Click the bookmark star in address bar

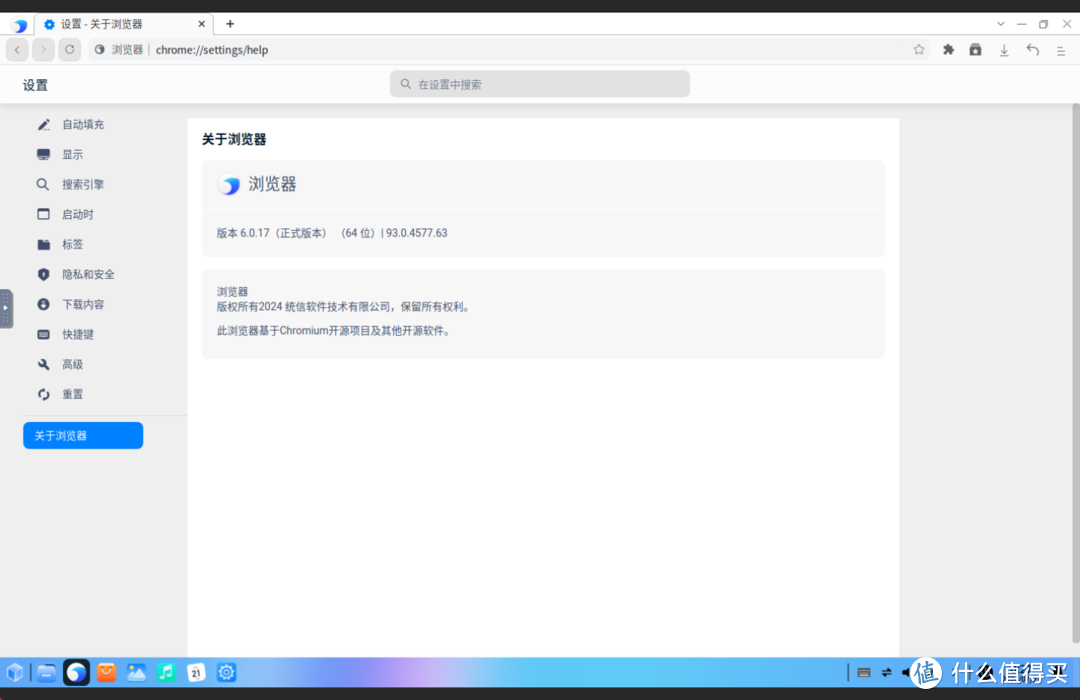click(918, 50)
